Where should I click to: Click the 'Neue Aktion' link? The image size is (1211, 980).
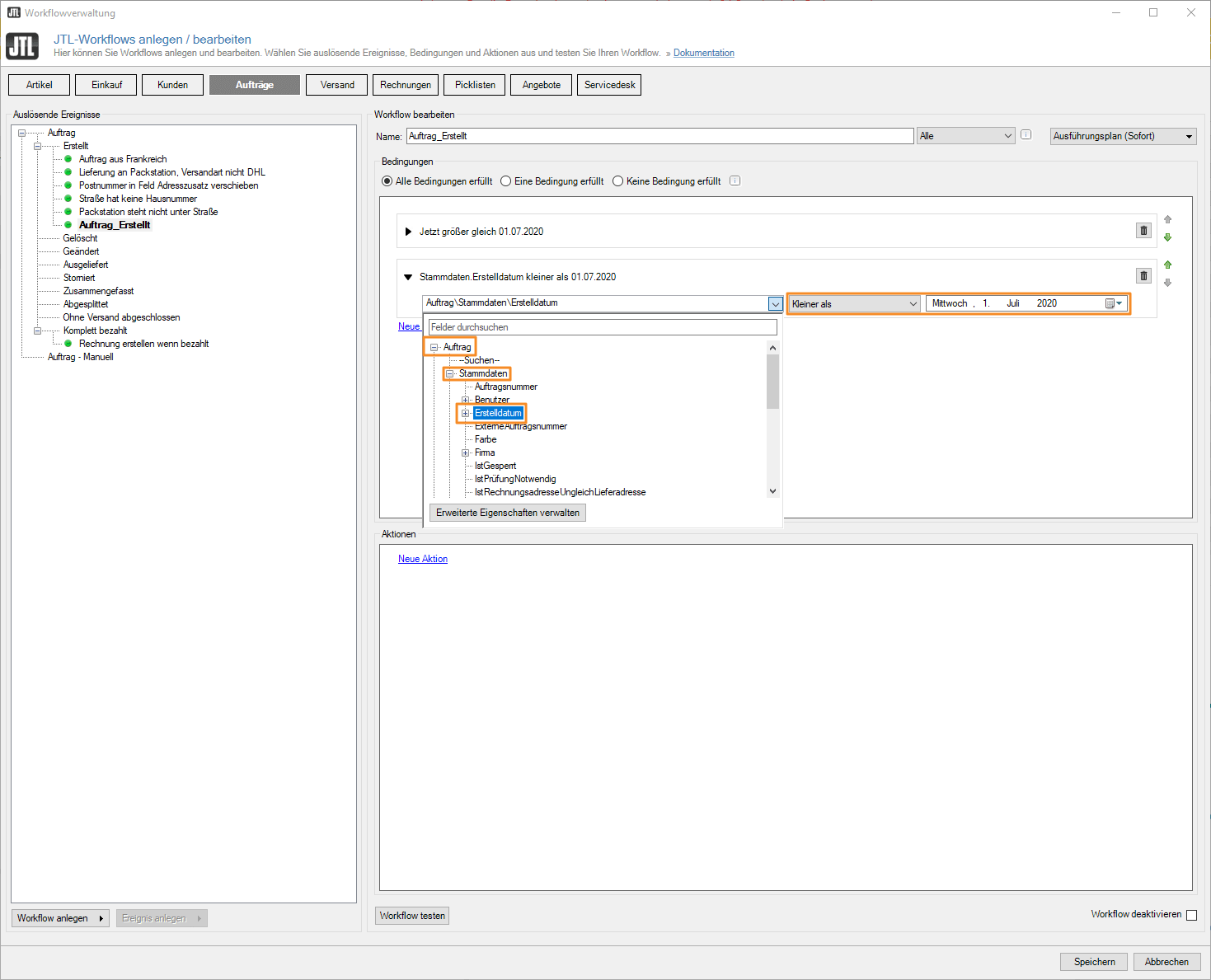(x=423, y=559)
